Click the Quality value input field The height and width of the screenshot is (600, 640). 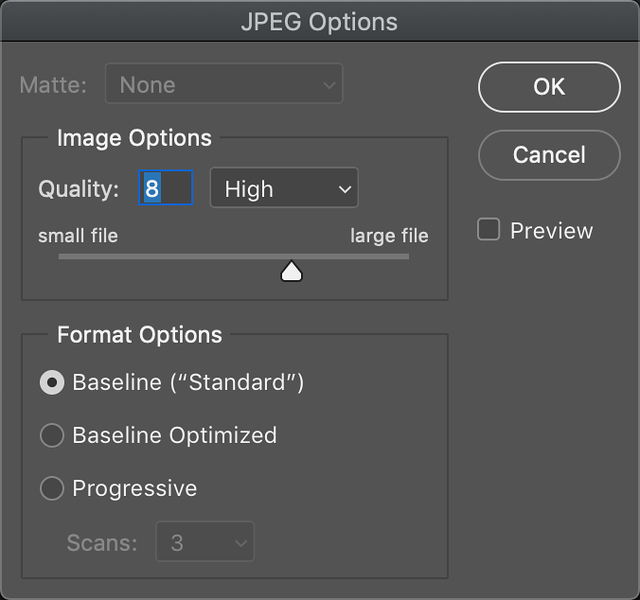click(166, 188)
